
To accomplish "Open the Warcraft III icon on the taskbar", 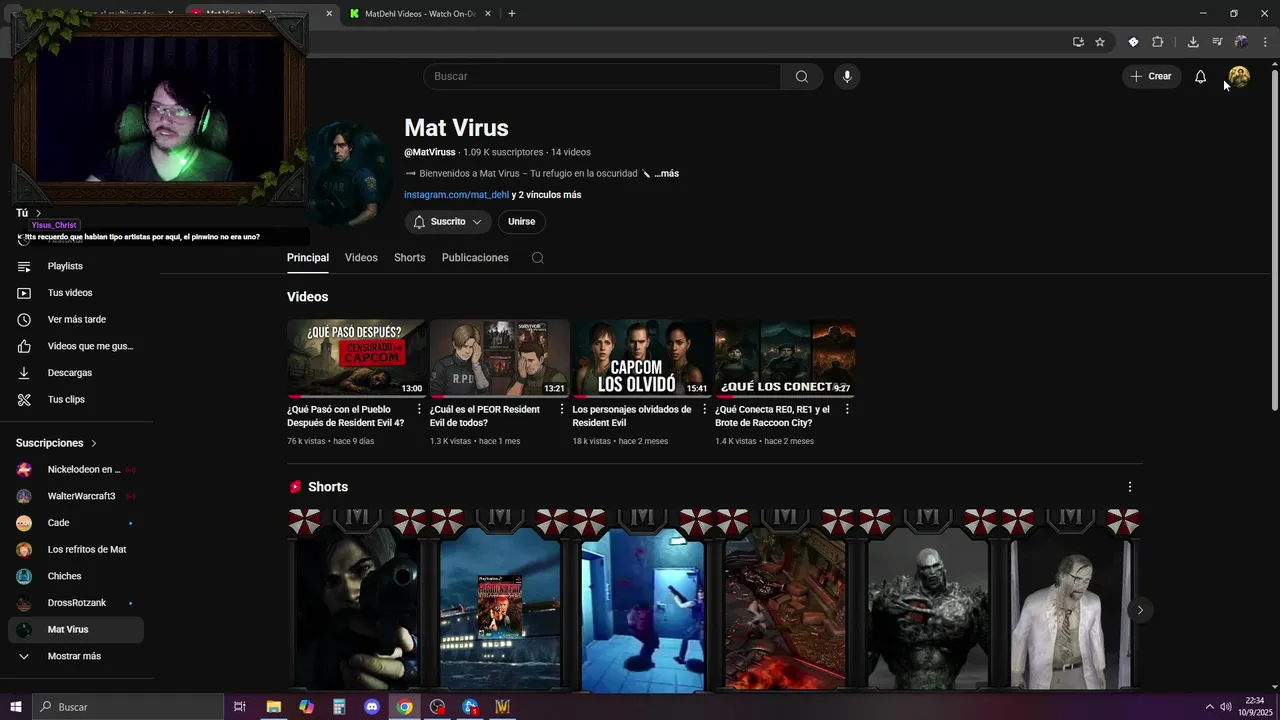I will click(503, 707).
